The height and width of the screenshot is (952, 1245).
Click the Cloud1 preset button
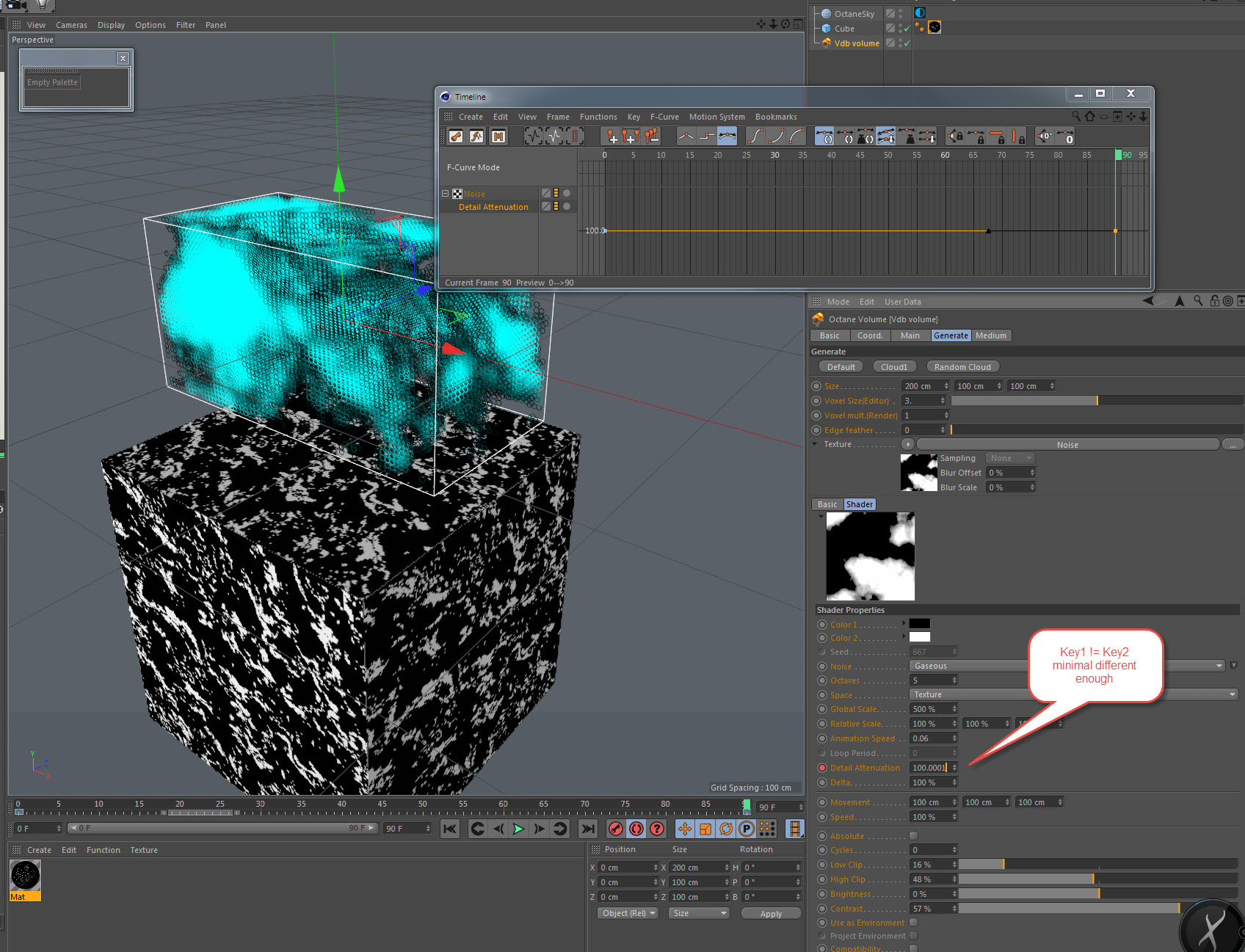tap(894, 367)
